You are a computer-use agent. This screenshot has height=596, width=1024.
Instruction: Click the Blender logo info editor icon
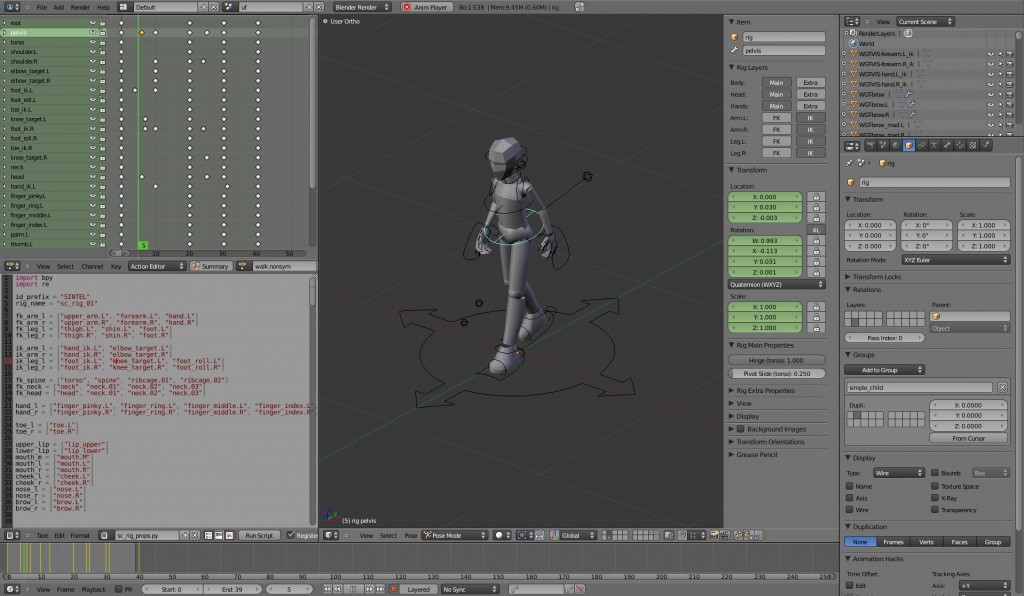pos(9,6)
